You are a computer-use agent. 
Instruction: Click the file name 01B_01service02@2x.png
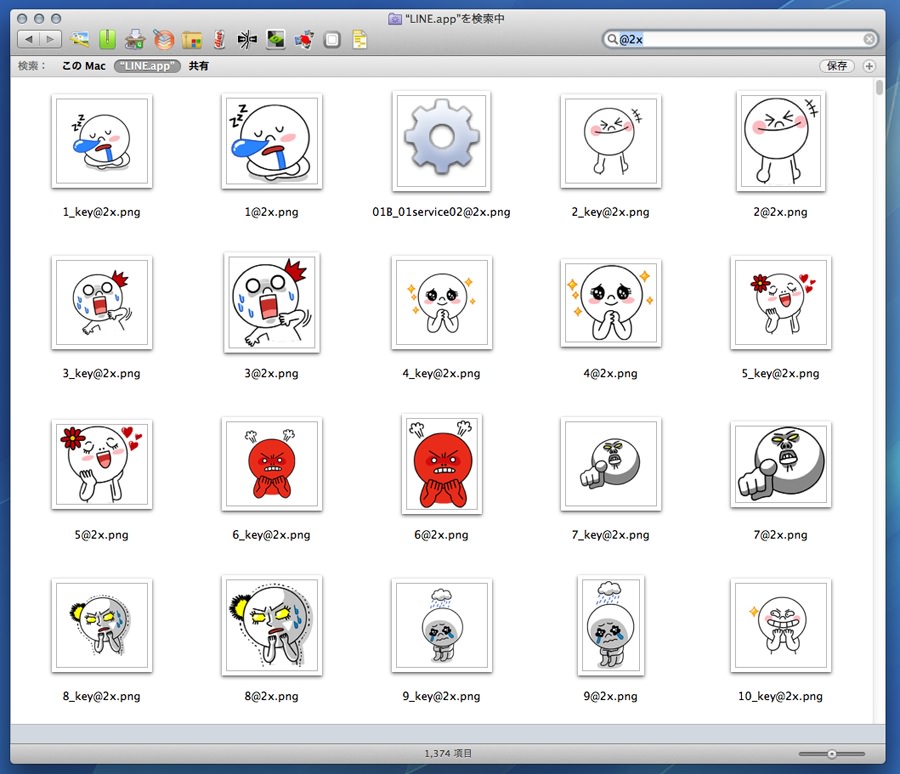(441, 212)
